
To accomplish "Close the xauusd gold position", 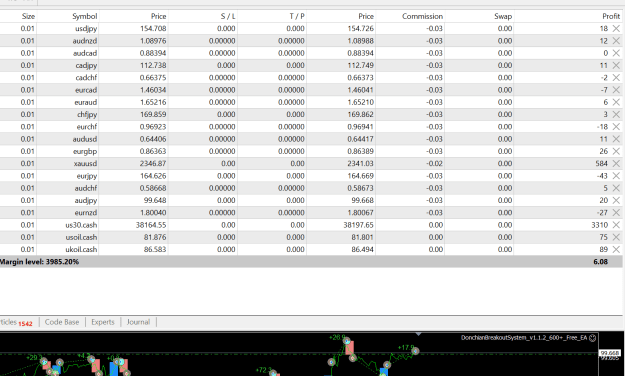I will point(616,163).
